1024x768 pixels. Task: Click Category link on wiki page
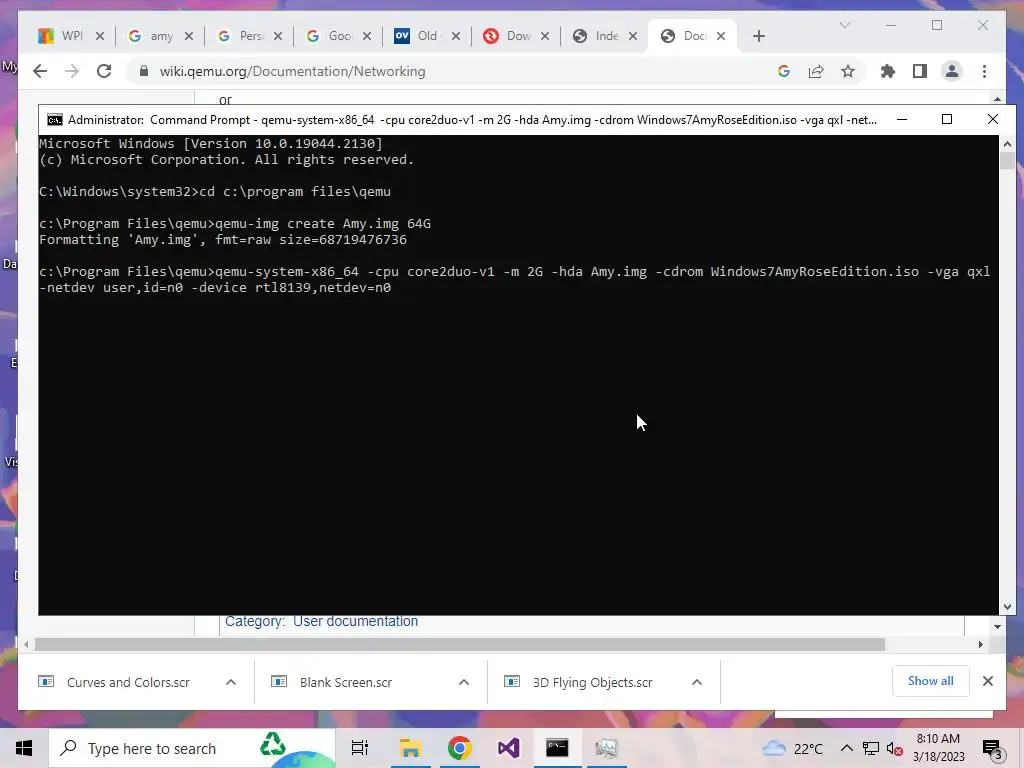[253, 621]
